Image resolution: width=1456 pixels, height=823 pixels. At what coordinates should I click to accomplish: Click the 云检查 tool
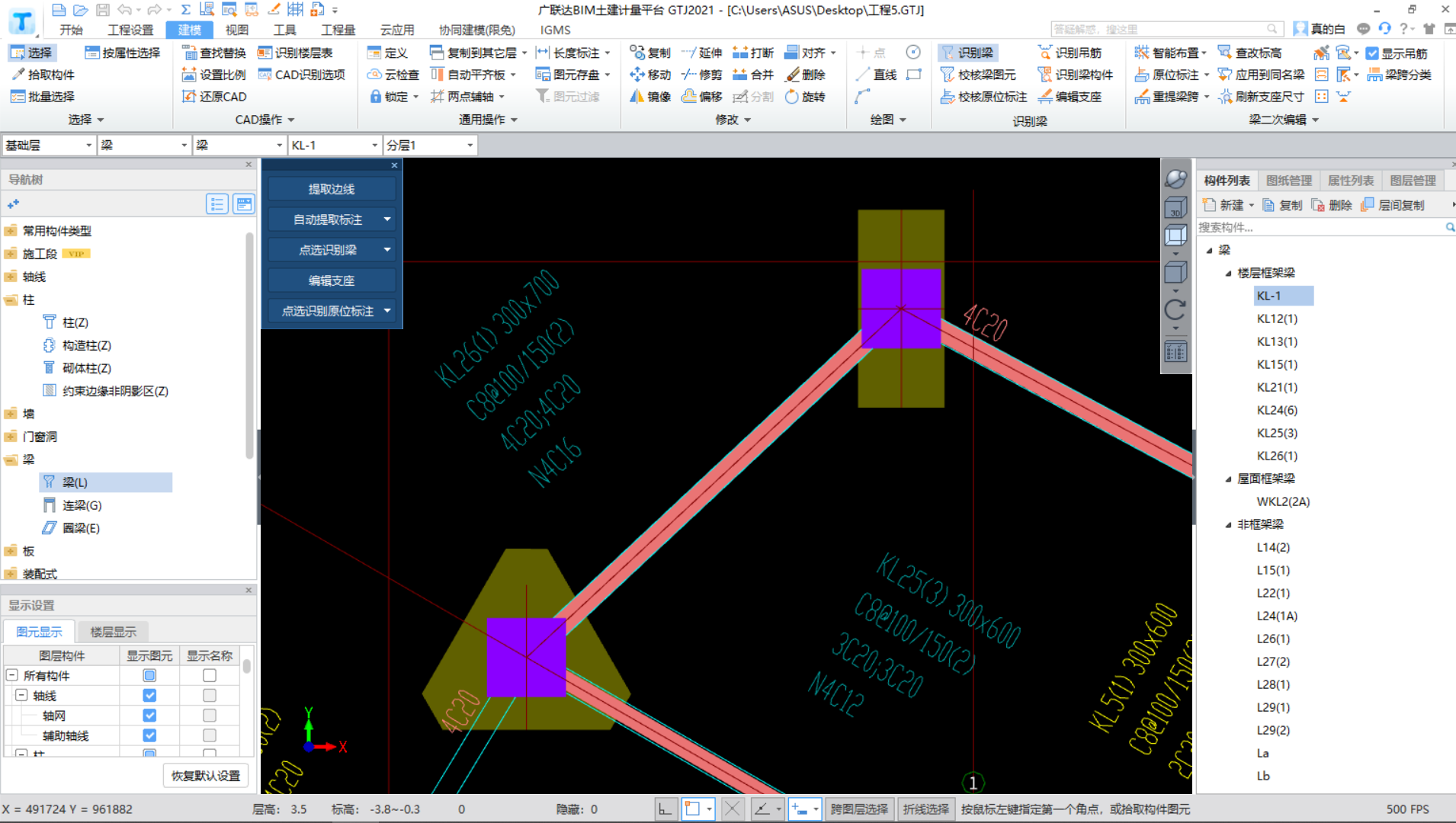[393, 75]
